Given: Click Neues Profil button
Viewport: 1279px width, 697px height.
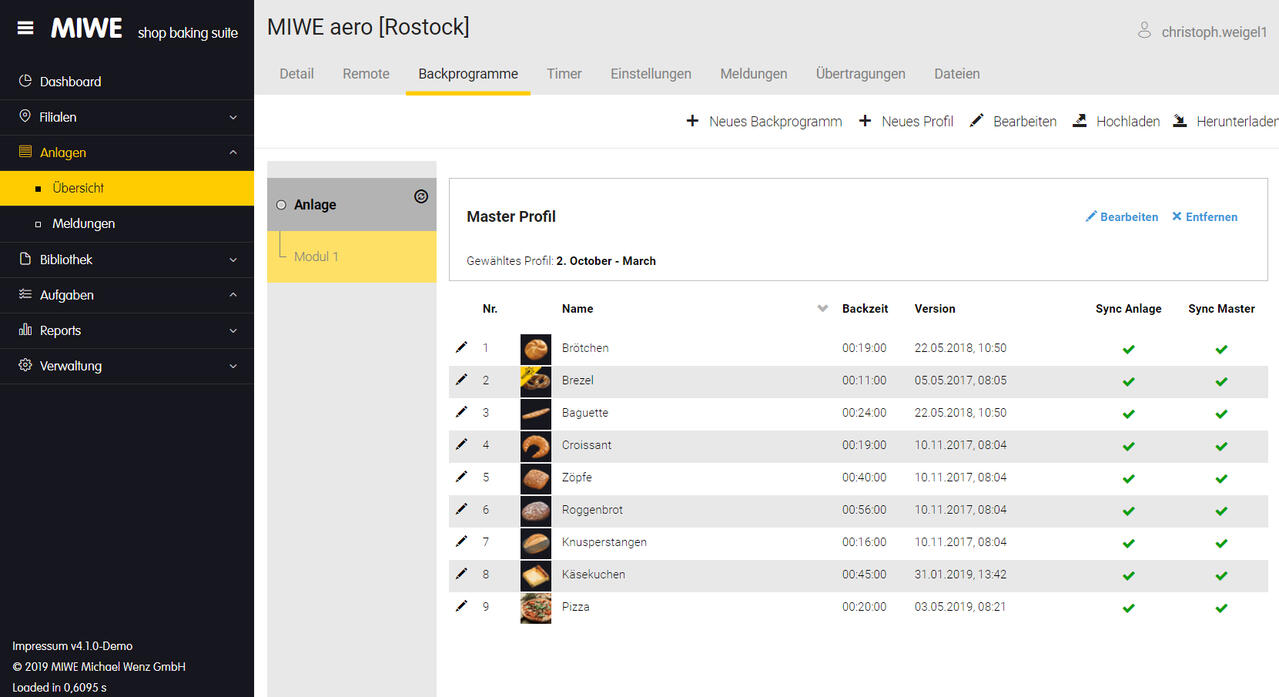Looking at the screenshot, I should click(906, 121).
